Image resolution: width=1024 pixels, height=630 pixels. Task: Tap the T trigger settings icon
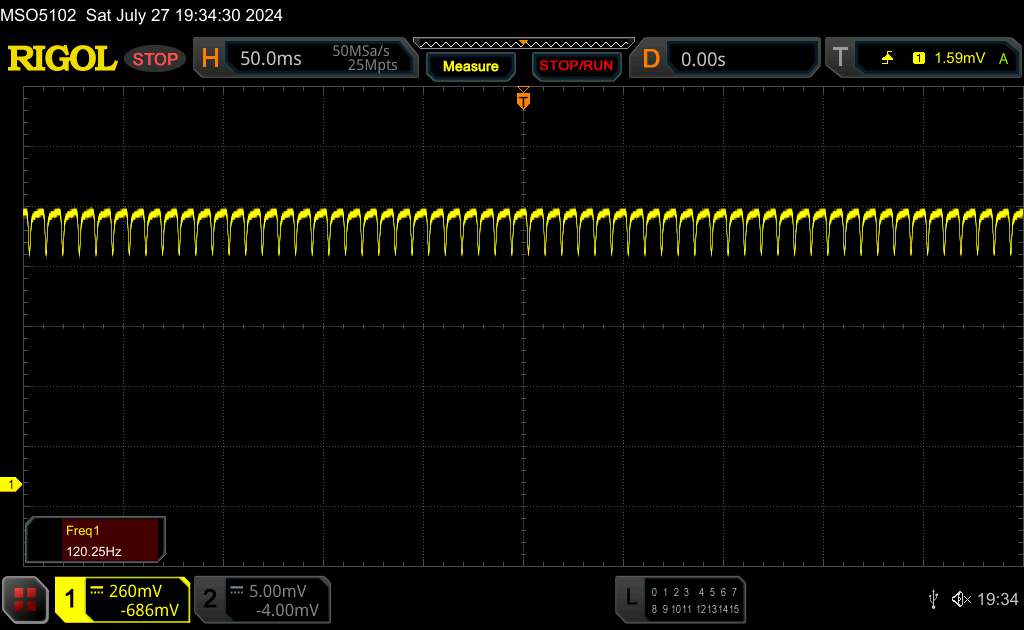(x=840, y=59)
